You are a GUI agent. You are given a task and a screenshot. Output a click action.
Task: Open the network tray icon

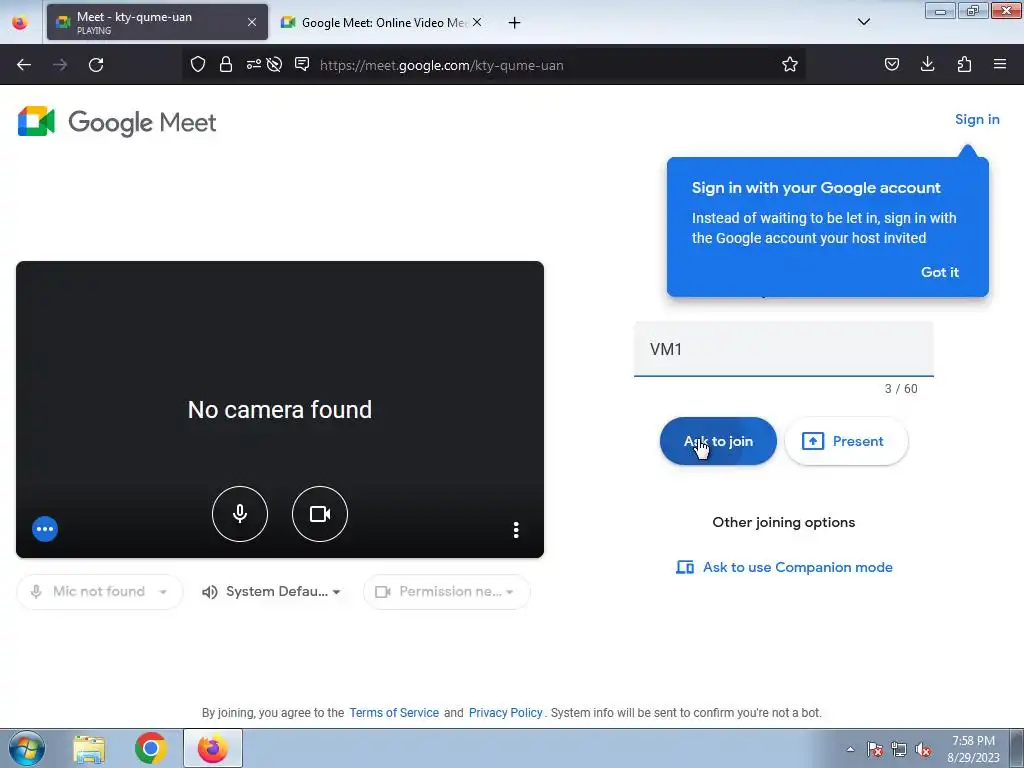point(899,749)
